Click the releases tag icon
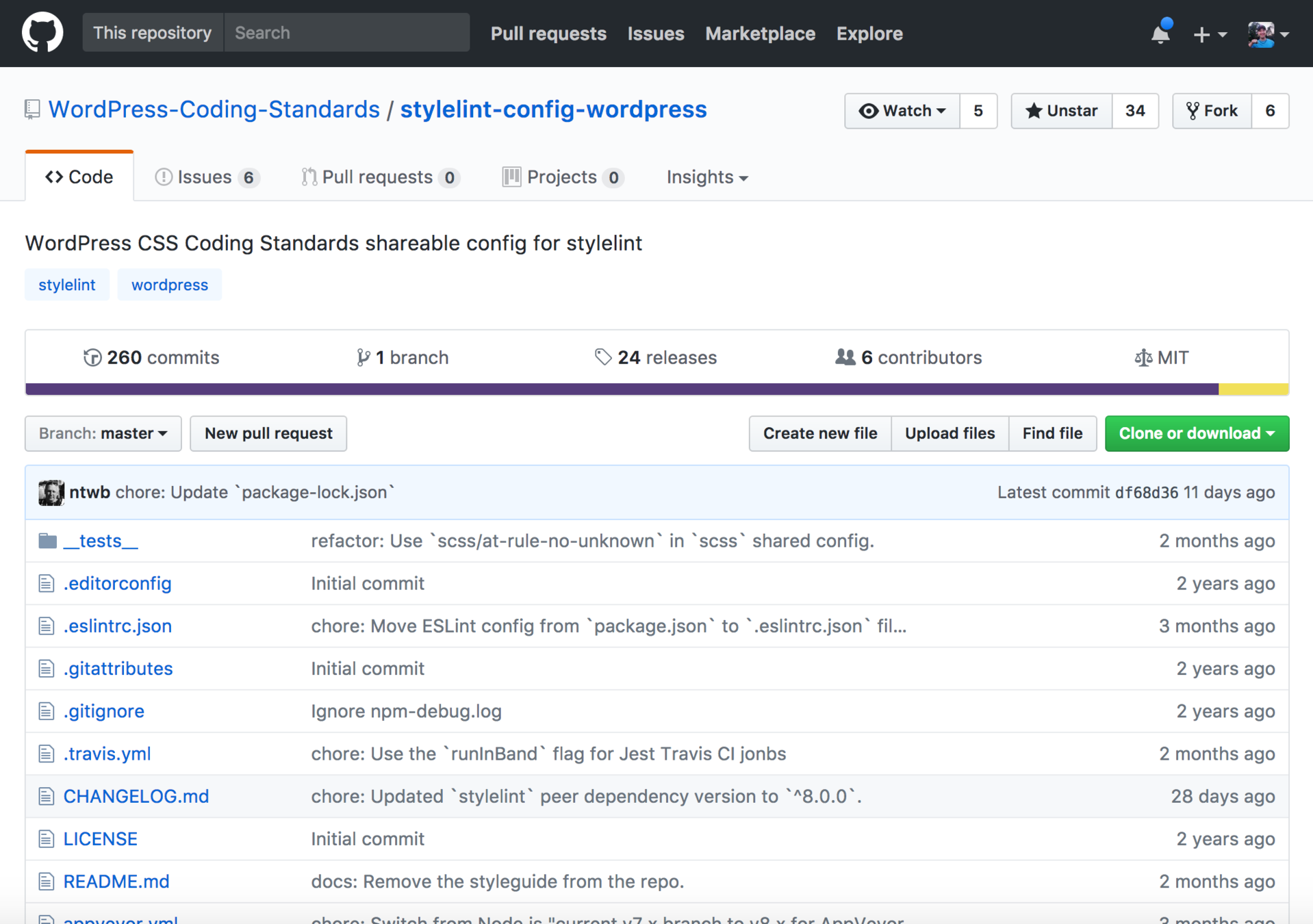This screenshot has width=1313, height=924. 602,357
